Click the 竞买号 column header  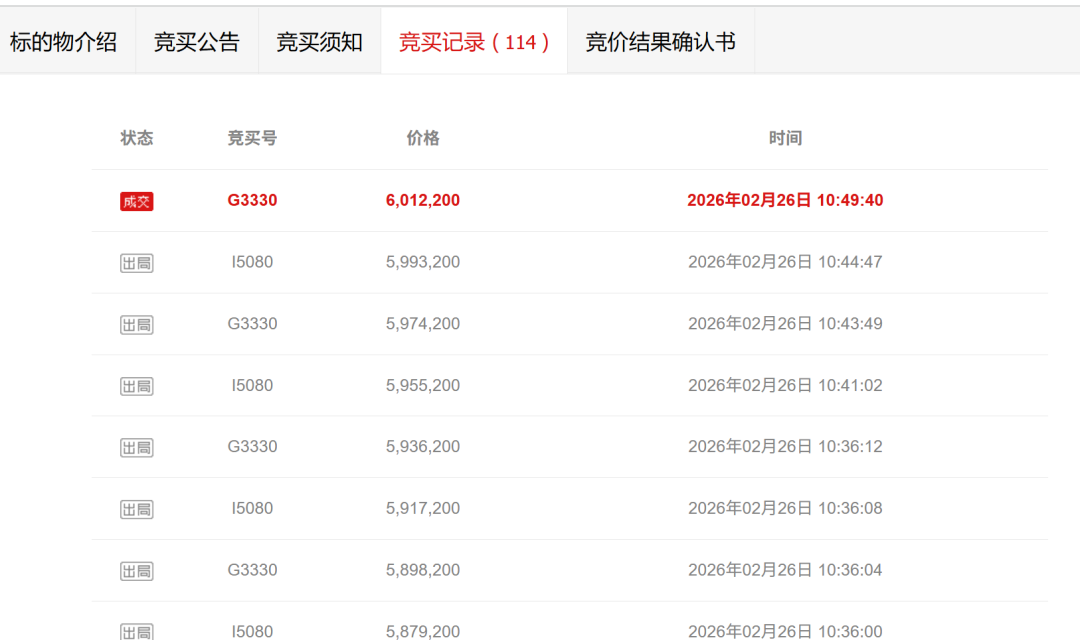(251, 138)
